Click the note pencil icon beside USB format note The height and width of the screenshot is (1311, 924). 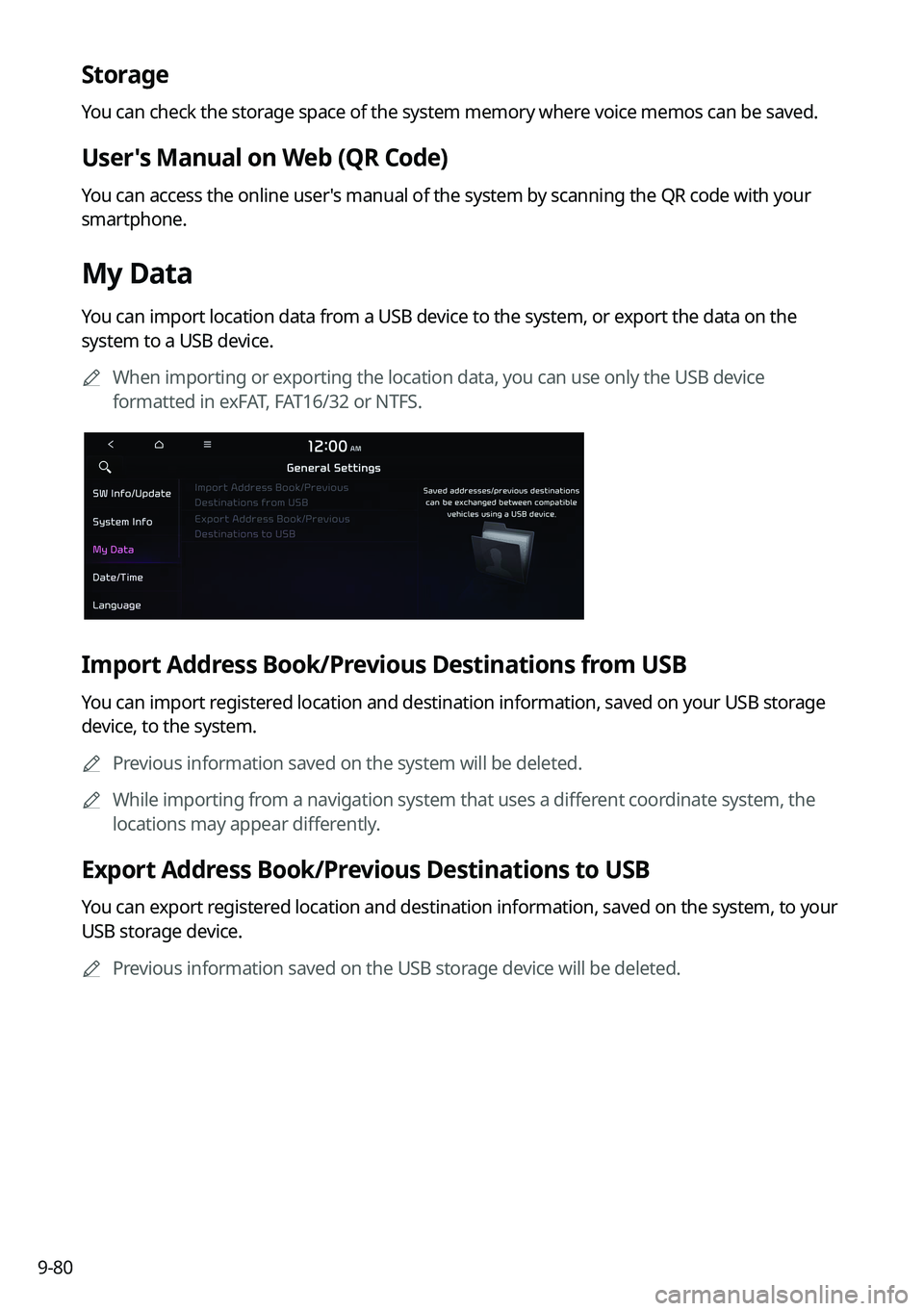click(91, 379)
